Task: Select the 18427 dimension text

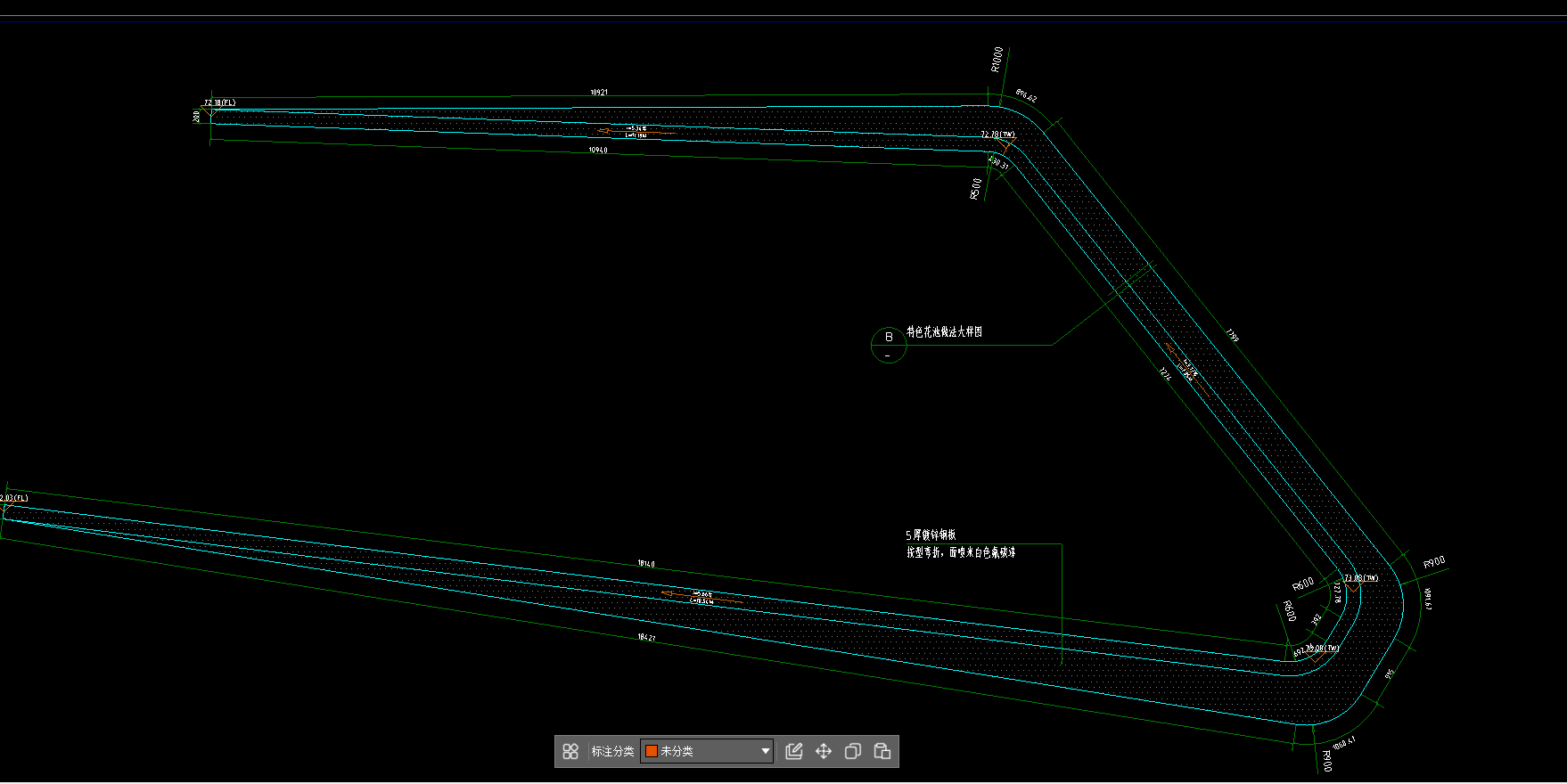Action: [x=646, y=637]
